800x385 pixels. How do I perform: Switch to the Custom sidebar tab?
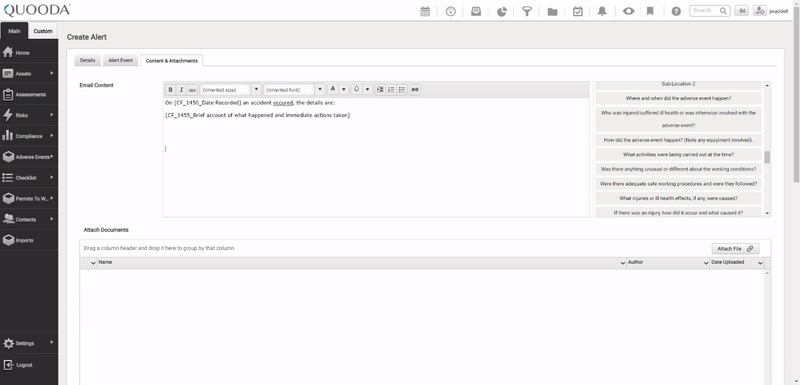click(43, 31)
